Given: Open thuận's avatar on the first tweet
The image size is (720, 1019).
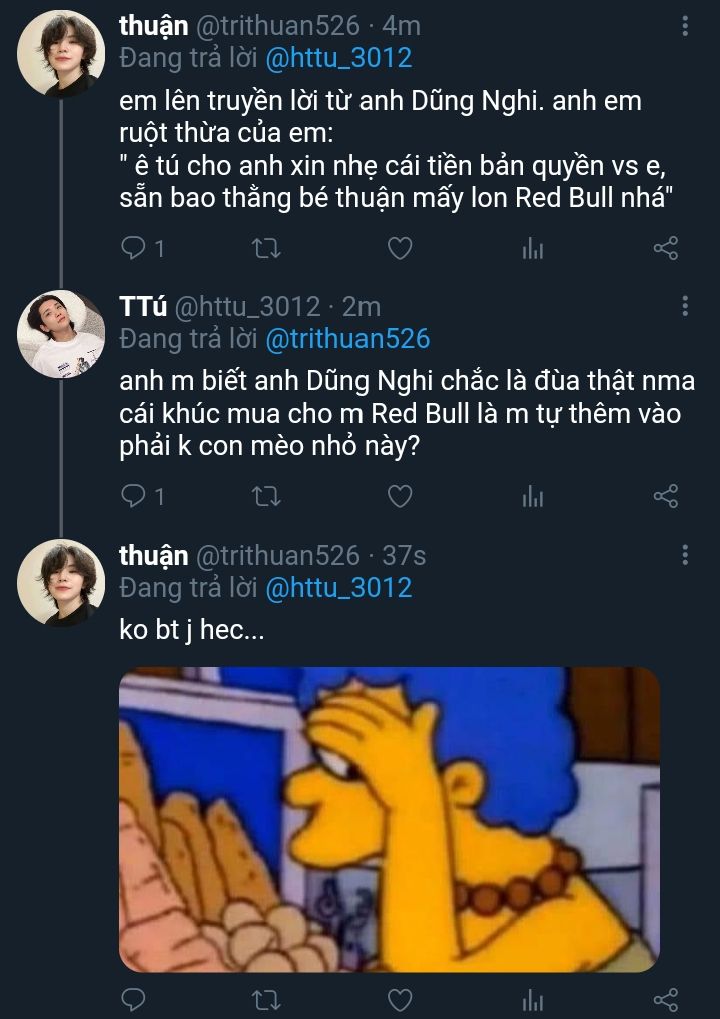Looking at the screenshot, I should [x=62, y=52].
